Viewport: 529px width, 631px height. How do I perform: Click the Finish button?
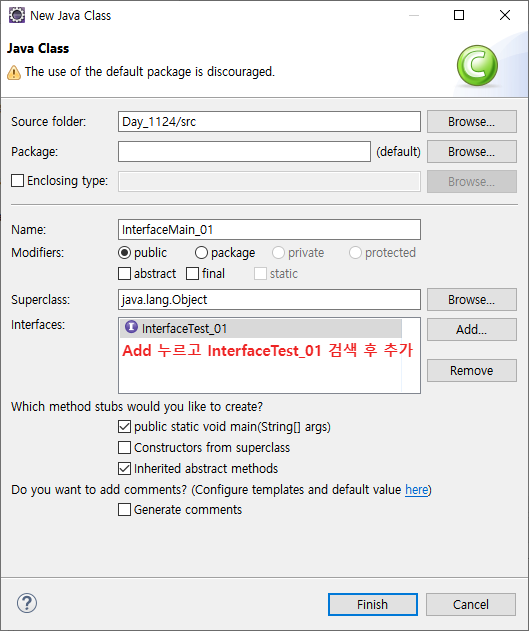click(373, 604)
